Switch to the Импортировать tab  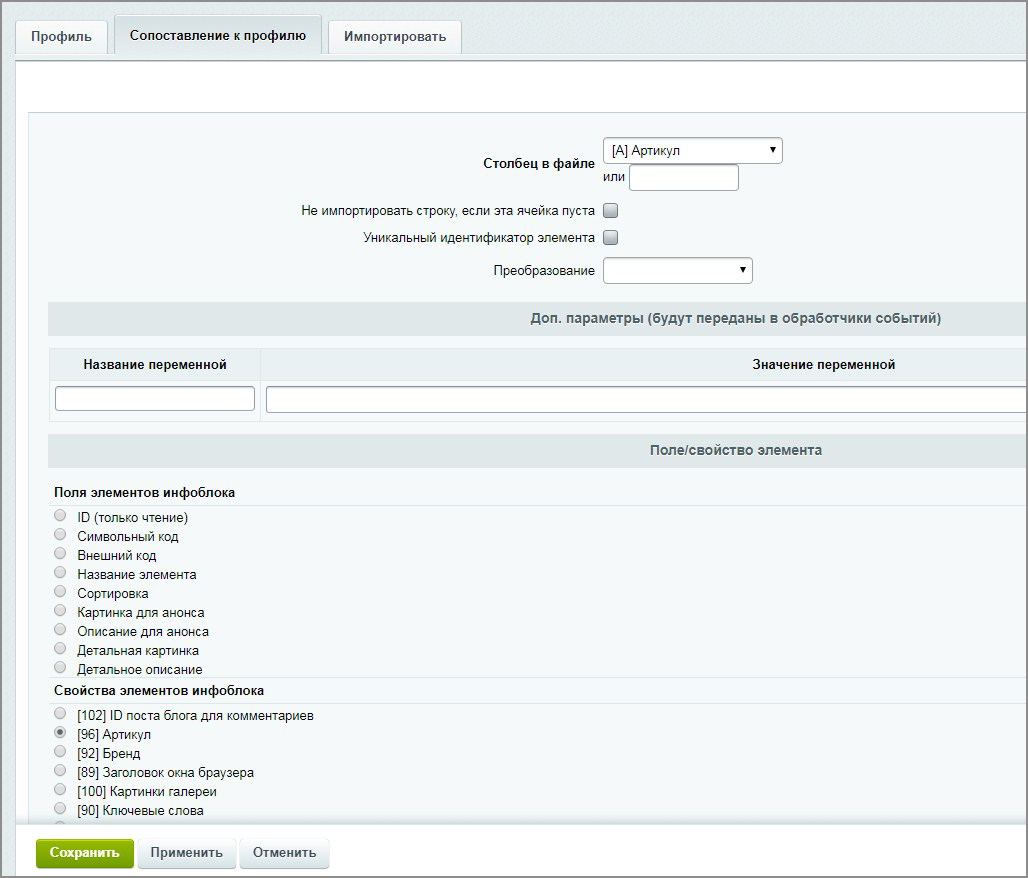coord(394,37)
